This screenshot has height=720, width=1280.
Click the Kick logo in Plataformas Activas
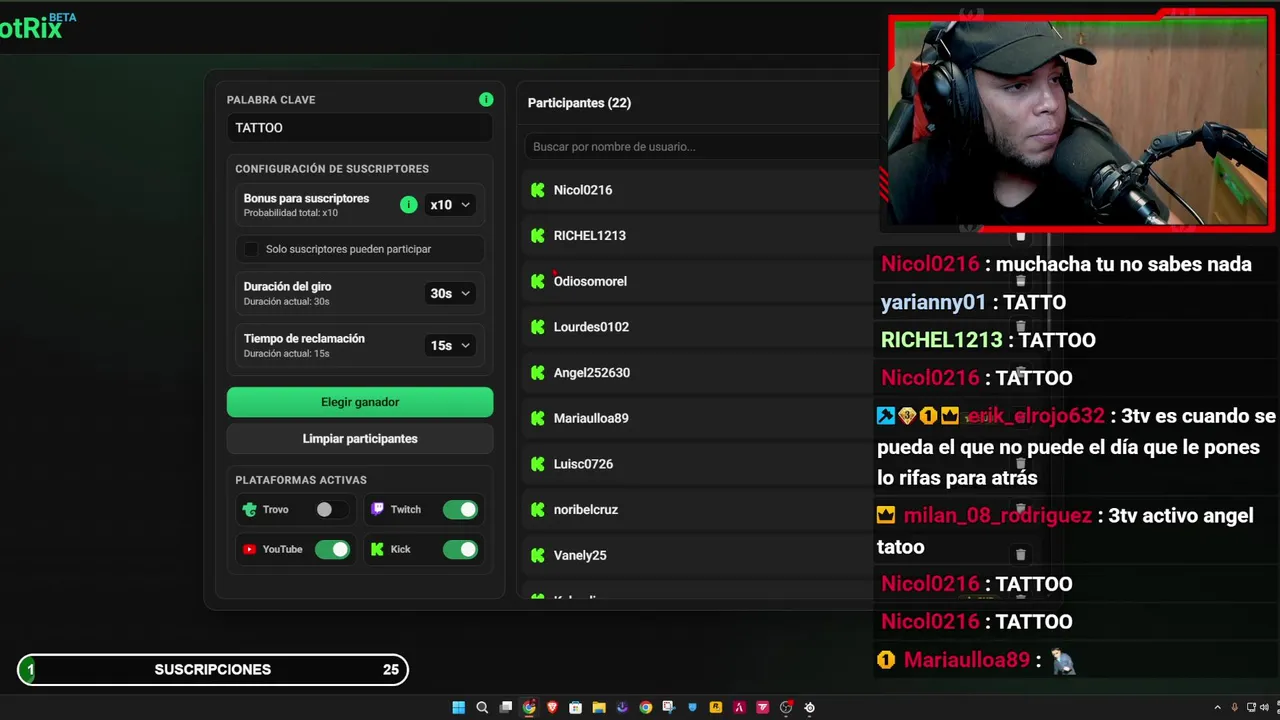377,549
